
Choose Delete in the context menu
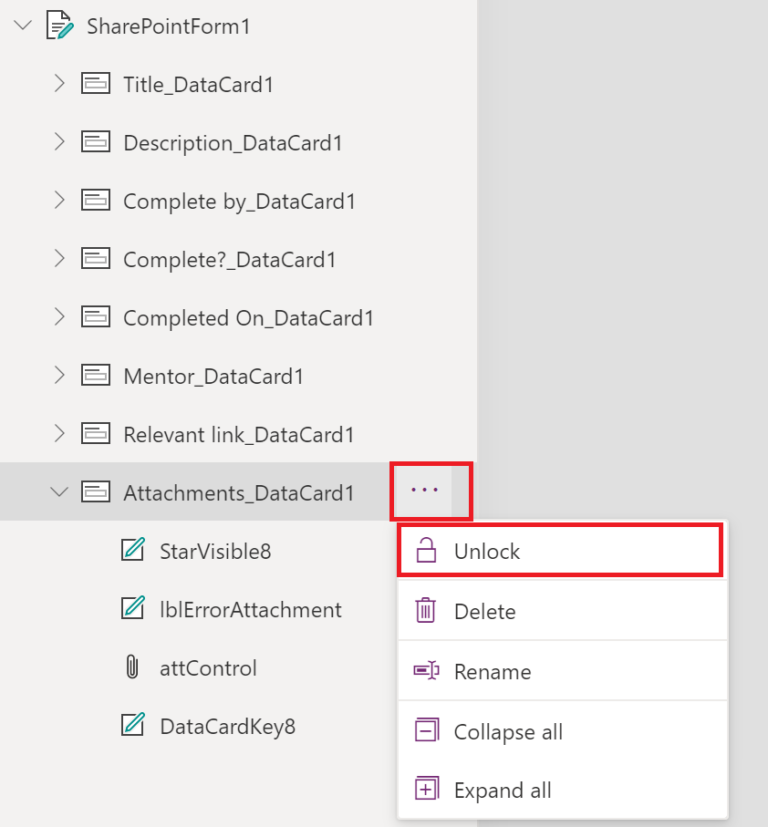[x=562, y=611]
